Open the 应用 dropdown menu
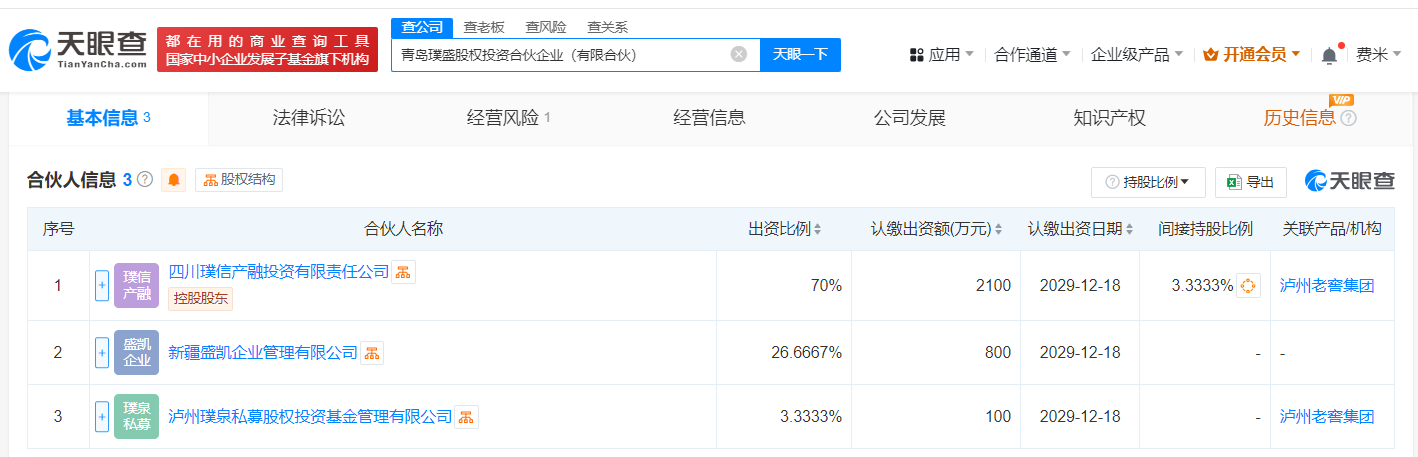 coord(941,55)
